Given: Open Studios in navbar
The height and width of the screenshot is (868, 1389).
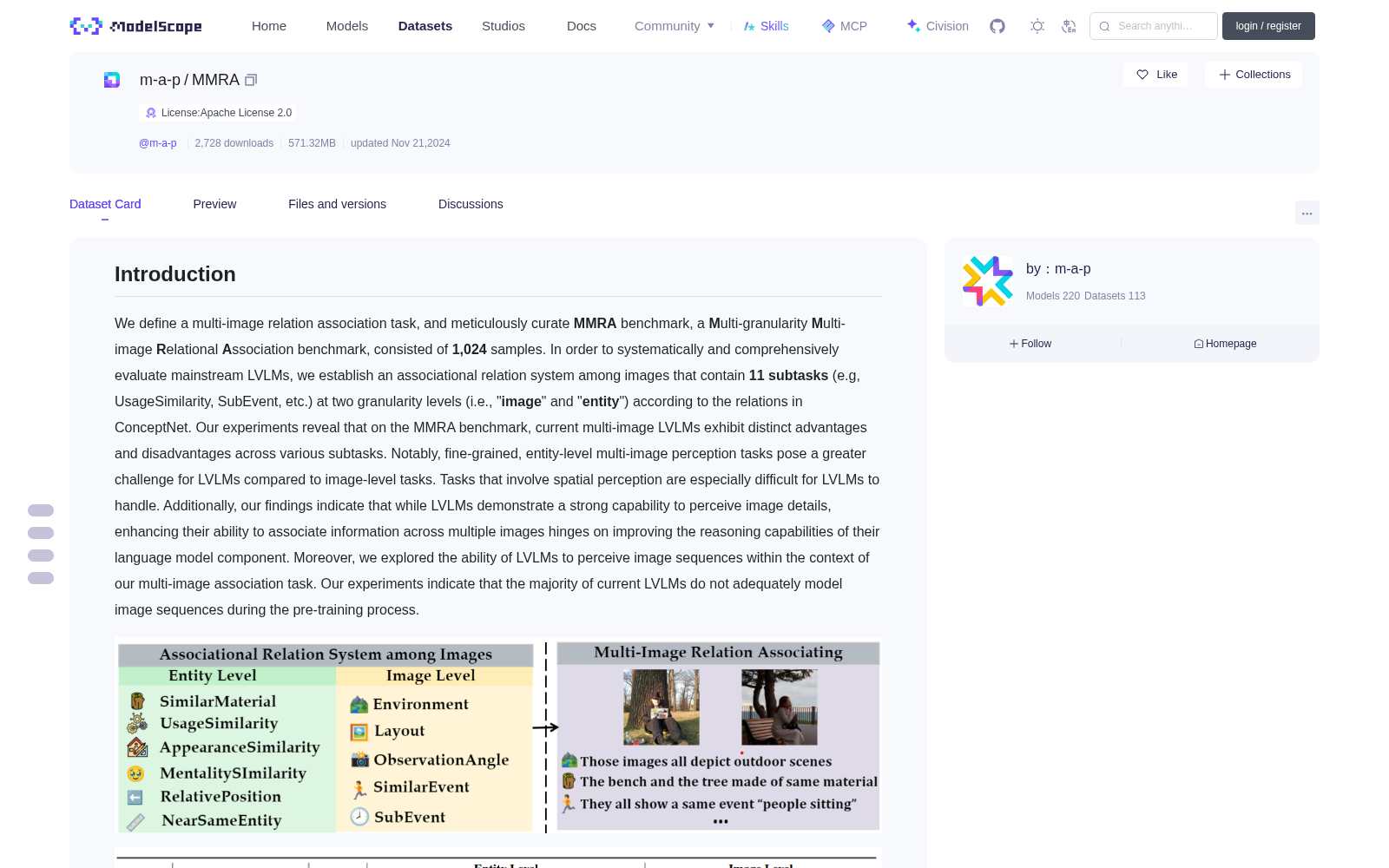Looking at the screenshot, I should pyautogui.click(x=504, y=26).
